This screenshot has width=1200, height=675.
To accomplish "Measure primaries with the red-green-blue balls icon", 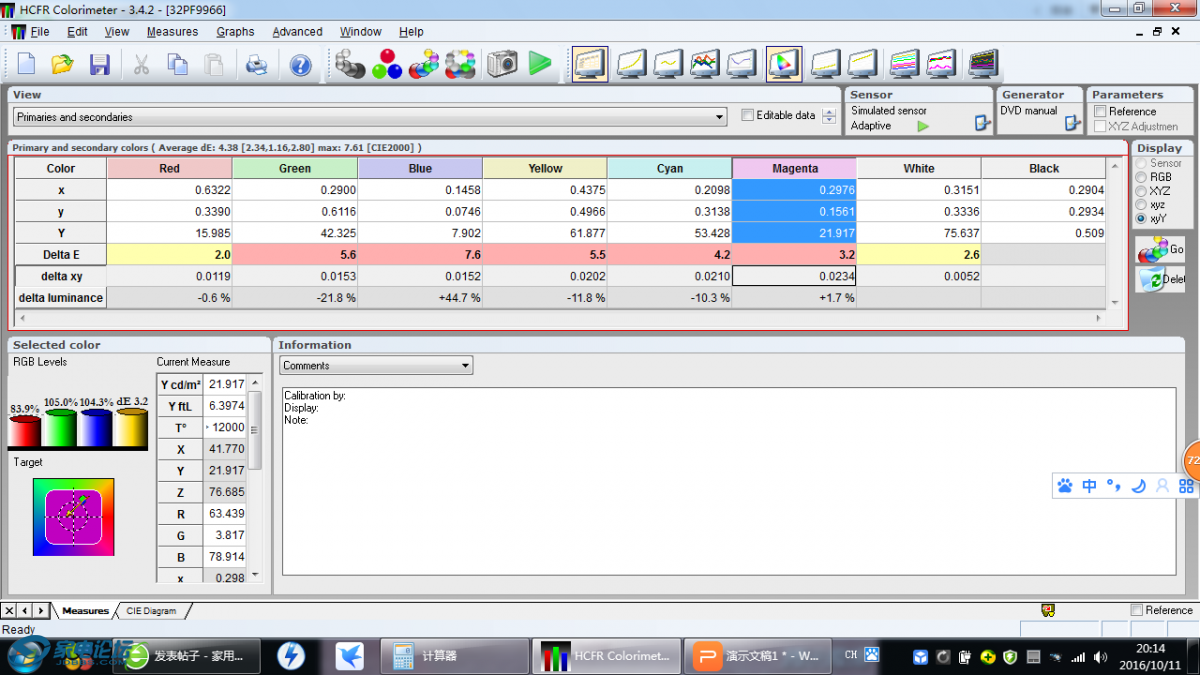I will click(386, 65).
